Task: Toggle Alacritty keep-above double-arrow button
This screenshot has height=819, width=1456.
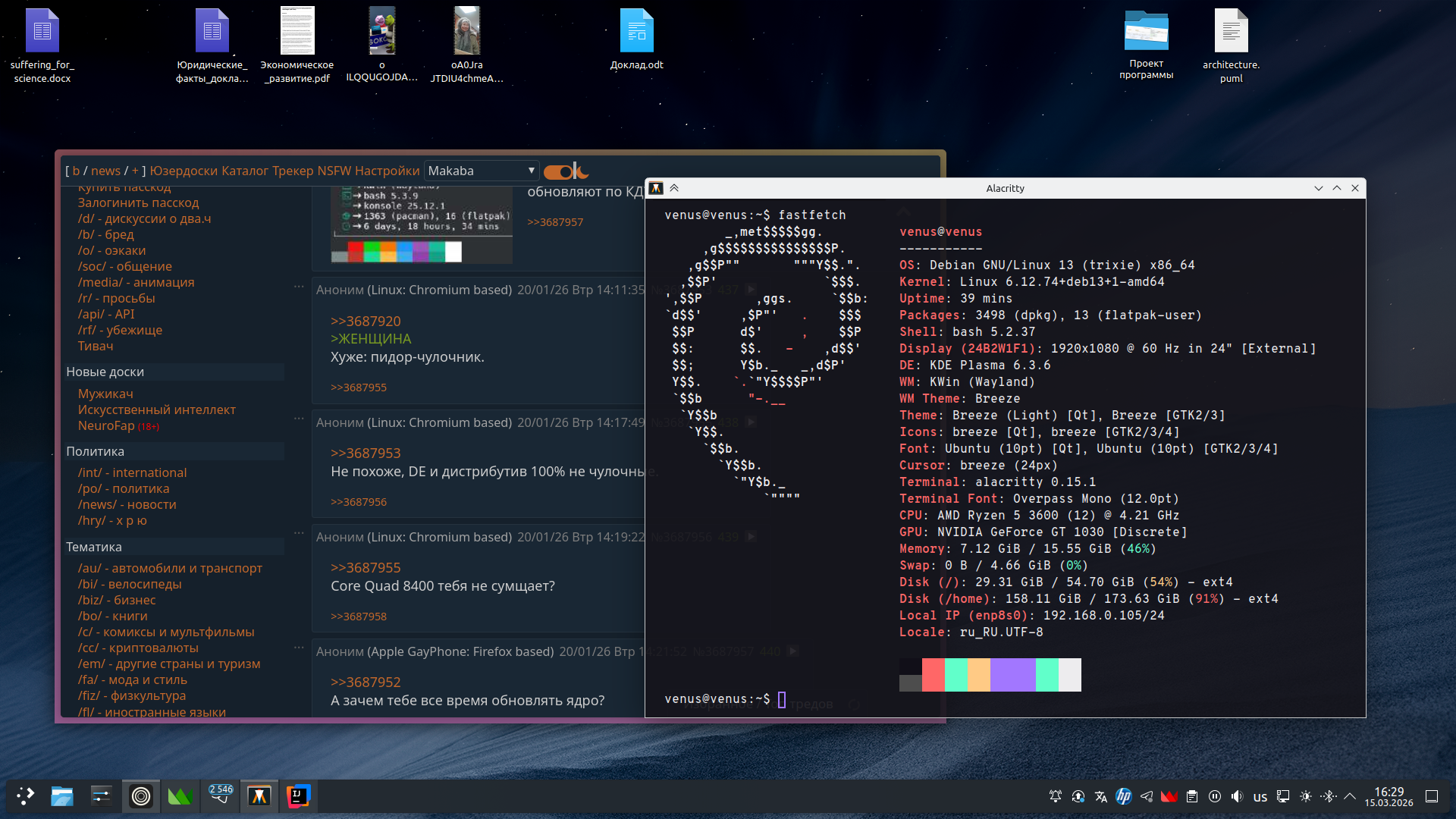Action: coord(674,188)
